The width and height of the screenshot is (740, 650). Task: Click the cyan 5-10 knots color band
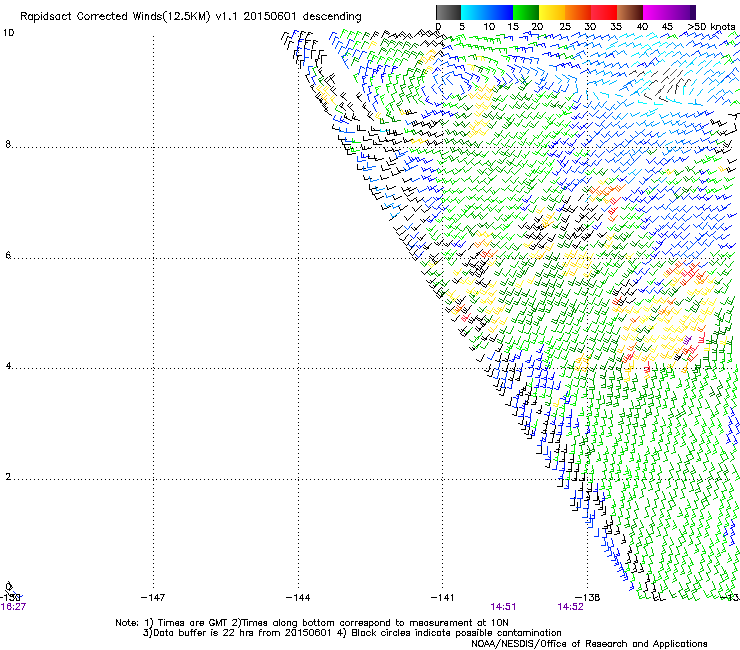click(474, 12)
